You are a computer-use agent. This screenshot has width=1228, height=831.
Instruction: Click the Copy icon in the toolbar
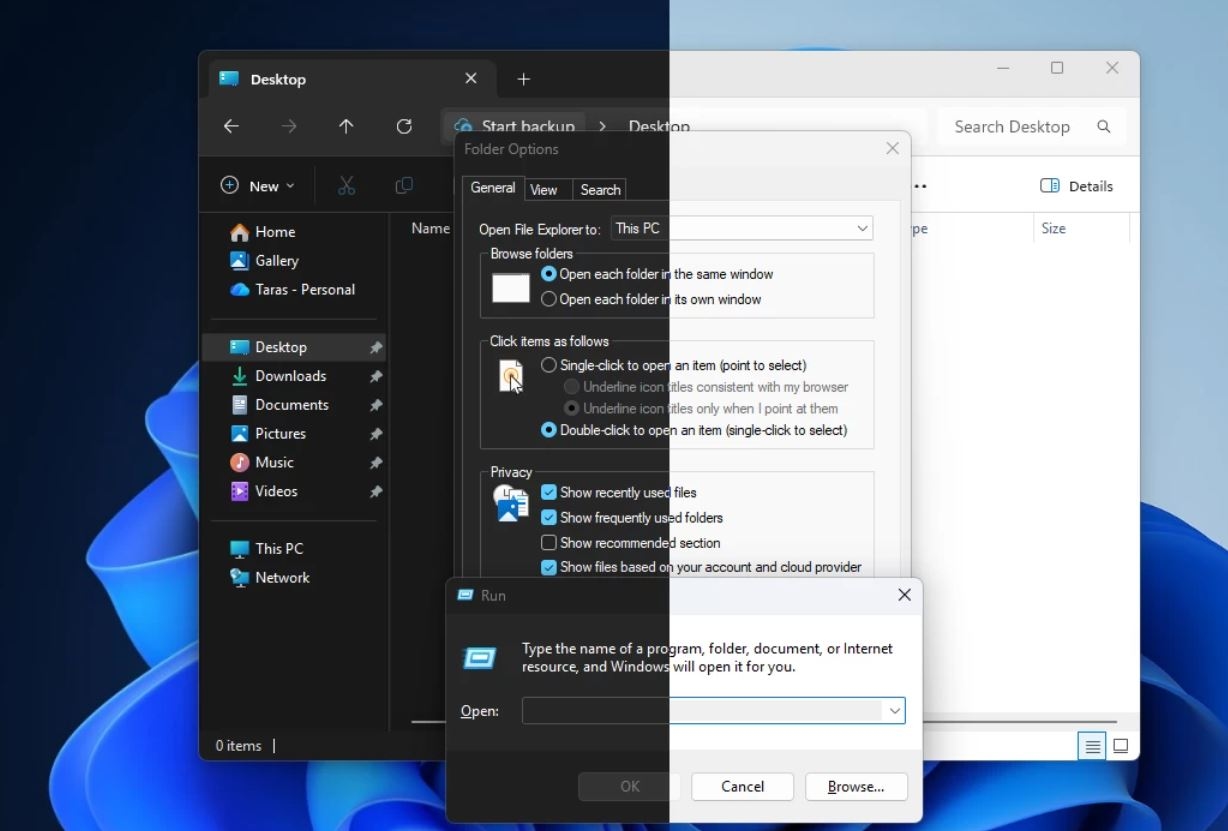pos(404,185)
